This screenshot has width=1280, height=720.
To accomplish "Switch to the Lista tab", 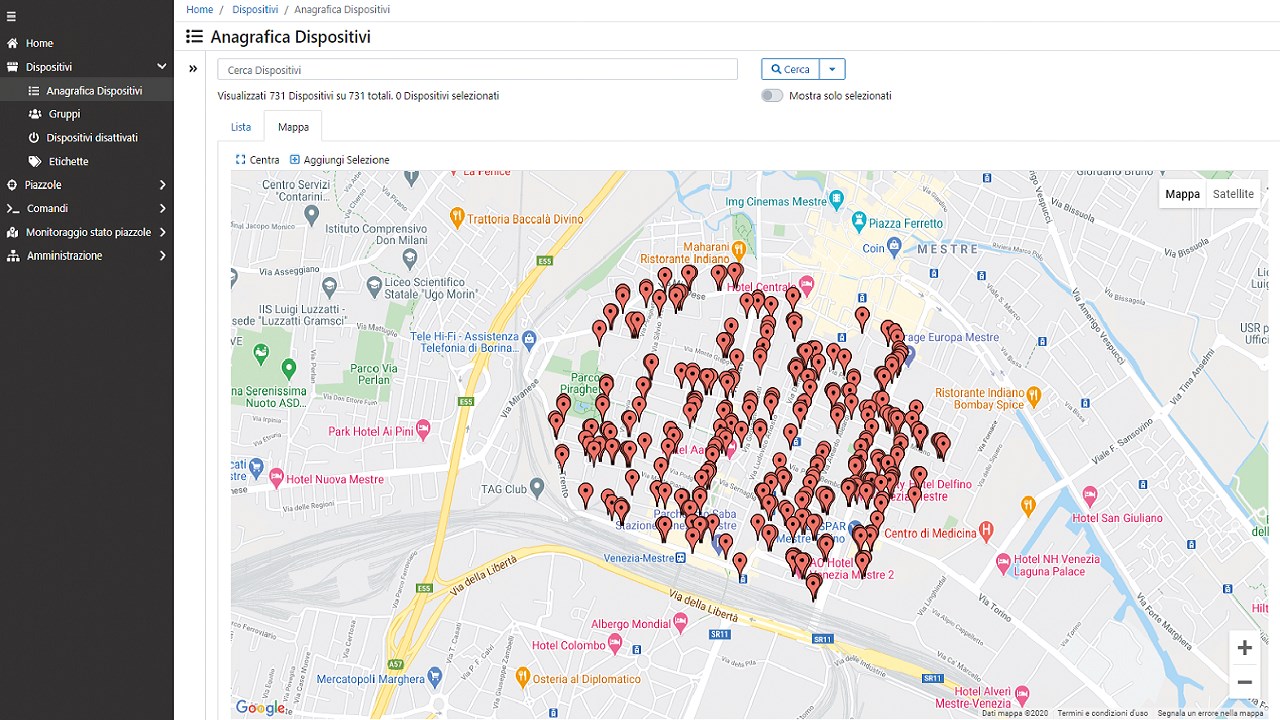I will pyautogui.click(x=241, y=127).
